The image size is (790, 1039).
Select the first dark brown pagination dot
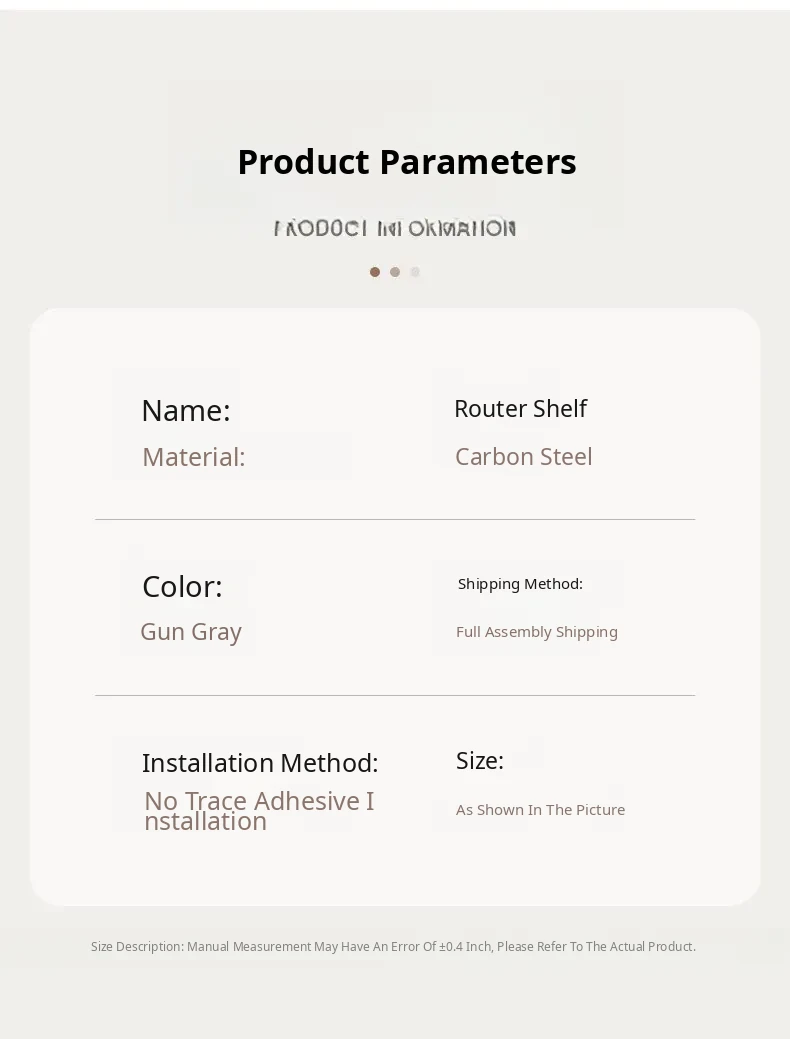tap(375, 272)
